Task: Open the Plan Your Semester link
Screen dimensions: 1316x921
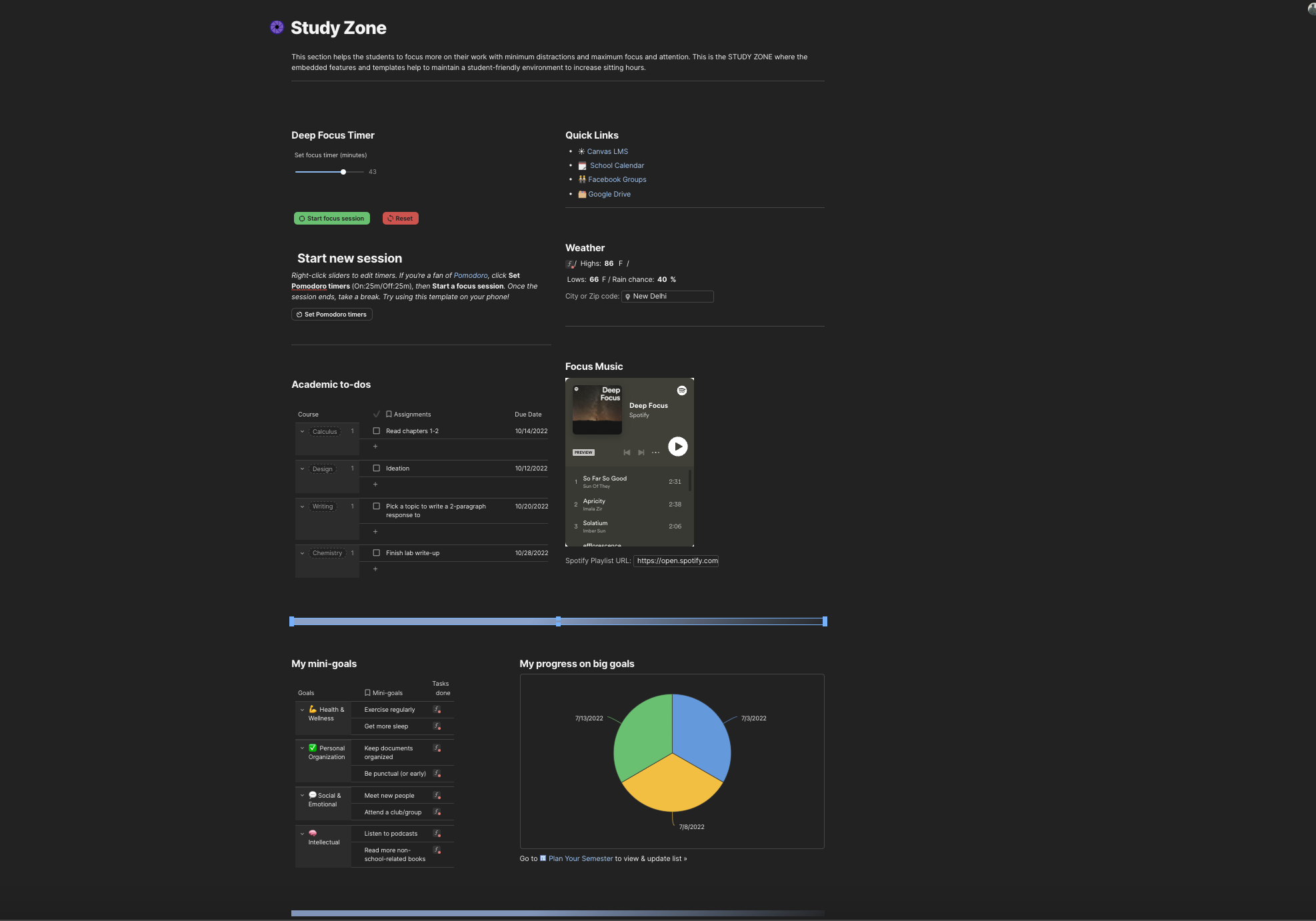Action: 580,858
